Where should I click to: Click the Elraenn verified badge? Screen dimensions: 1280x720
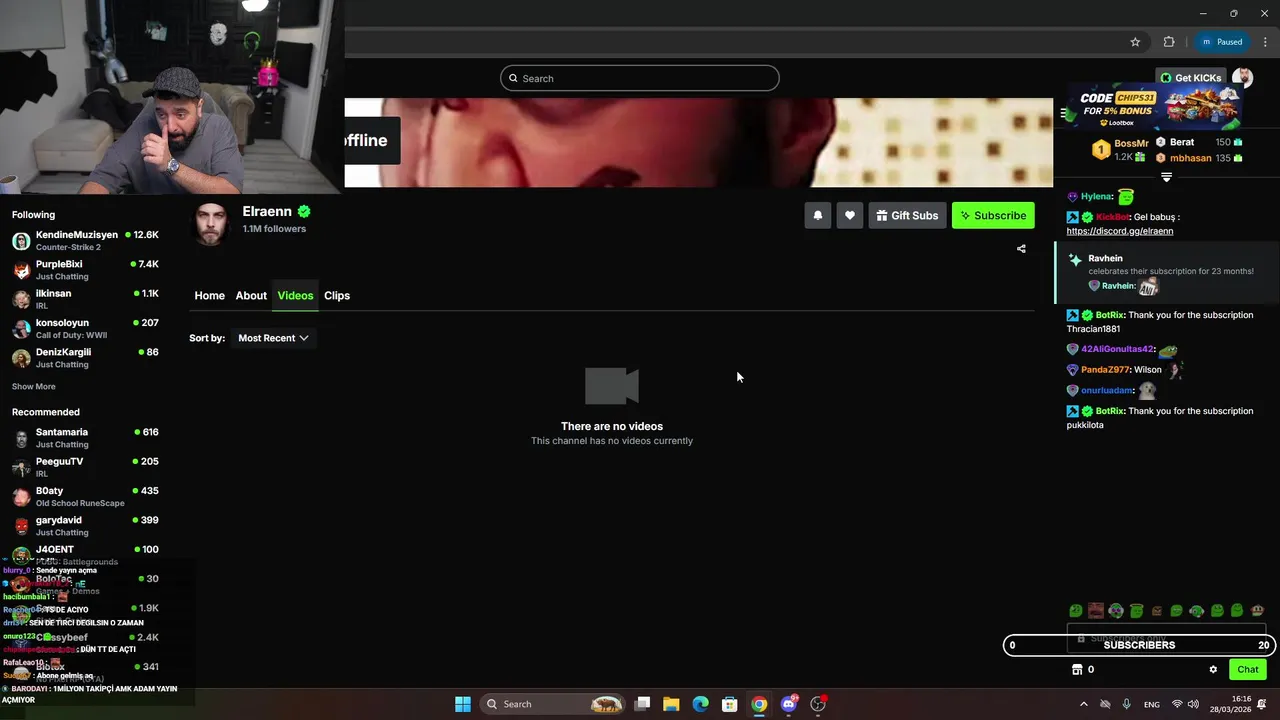click(x=304, y=212)
